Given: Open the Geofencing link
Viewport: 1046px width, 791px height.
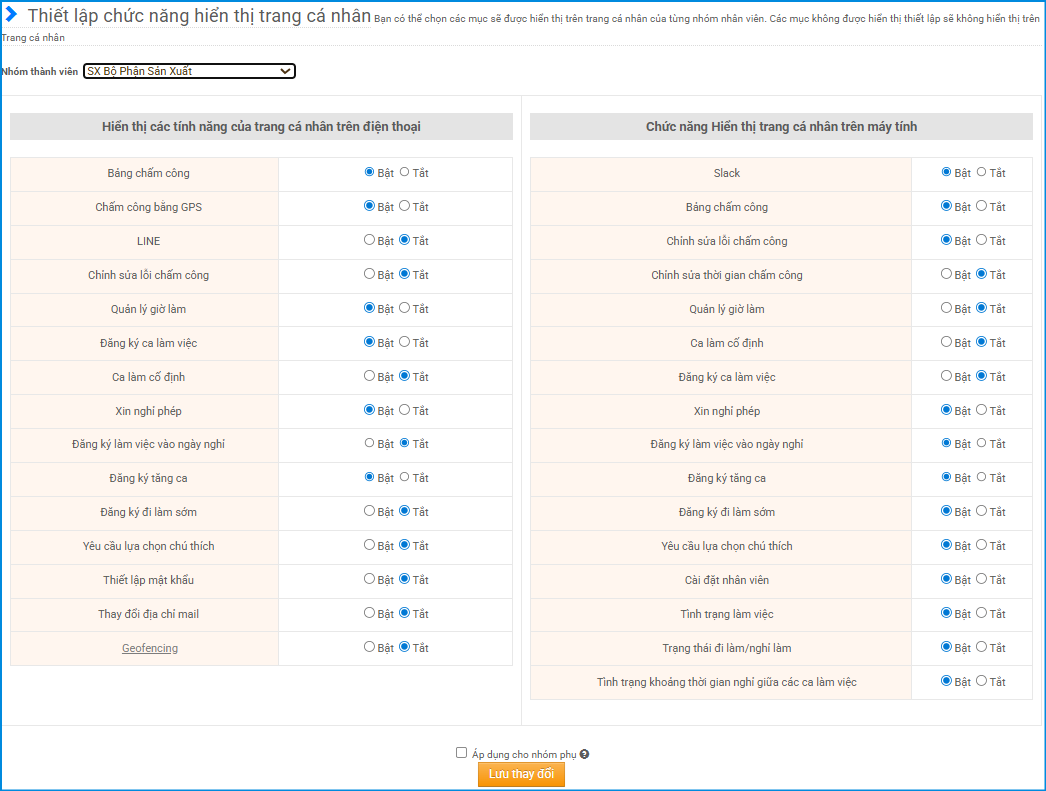Looking at the screenshot, I should pyautogui.click(x=150, y=648).
